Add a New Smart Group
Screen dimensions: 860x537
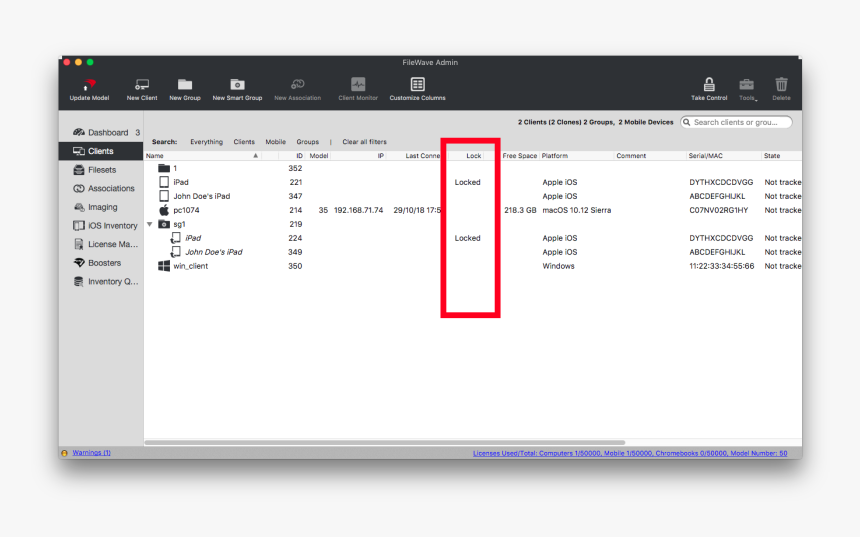click(x=237, y=86)
